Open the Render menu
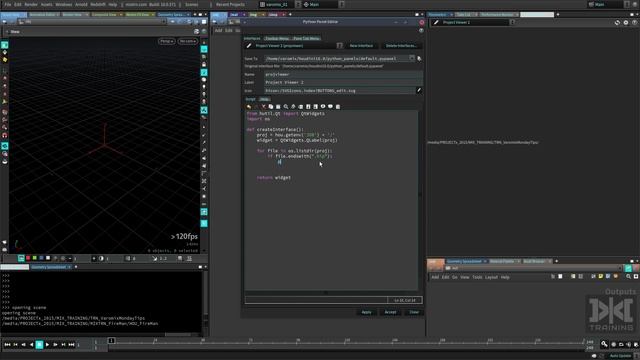Screen dimensions: 640x360 pos(31,4)
